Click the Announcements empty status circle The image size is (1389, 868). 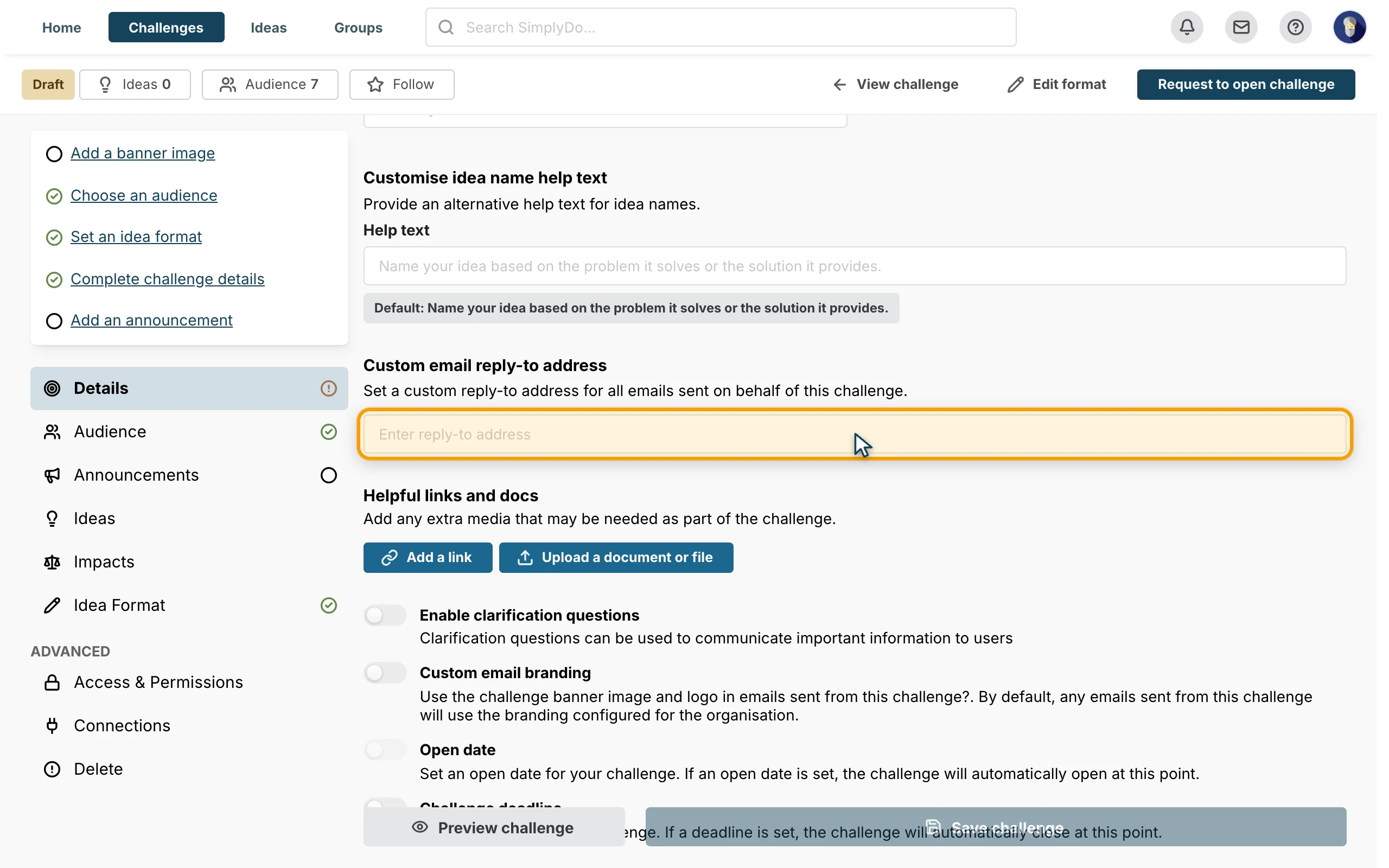pyautogui.click(x=328, y=475)
